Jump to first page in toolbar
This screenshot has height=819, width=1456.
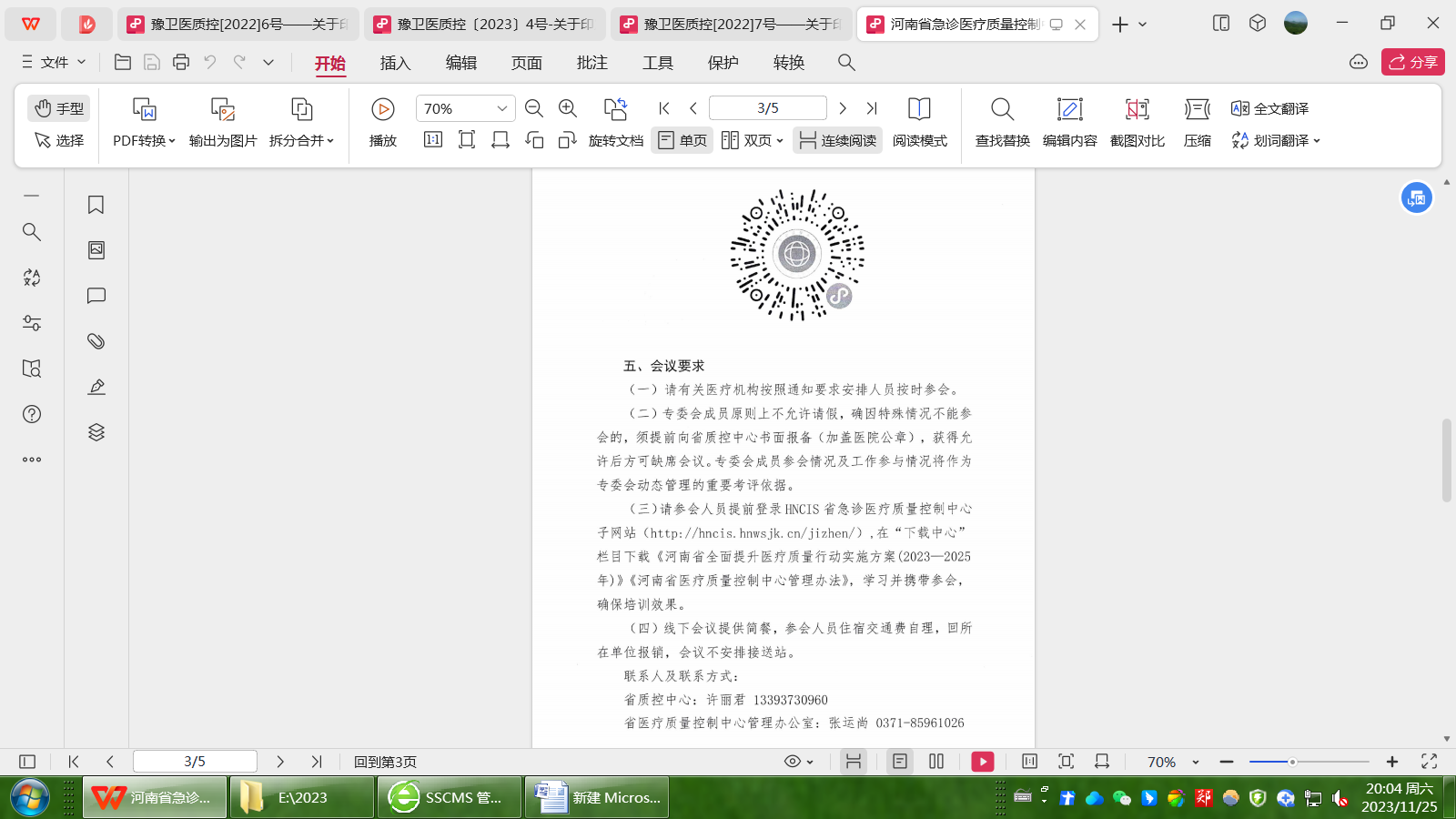664,108
